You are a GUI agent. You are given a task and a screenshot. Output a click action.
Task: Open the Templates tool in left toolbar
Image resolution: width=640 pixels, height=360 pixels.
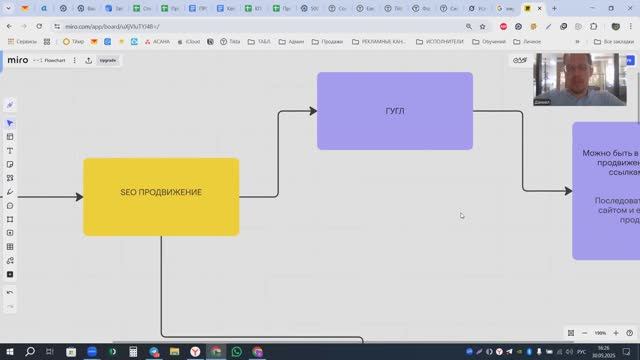(10, 137)
